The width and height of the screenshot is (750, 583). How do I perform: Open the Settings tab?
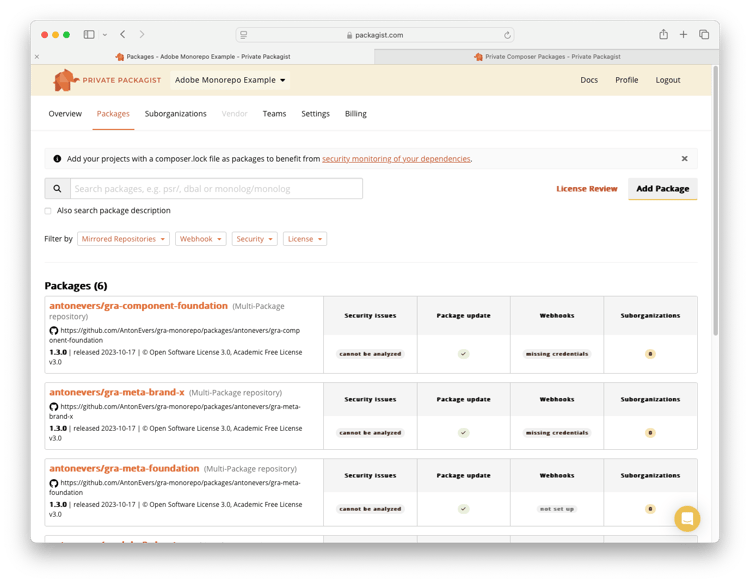tap(315, 114)
